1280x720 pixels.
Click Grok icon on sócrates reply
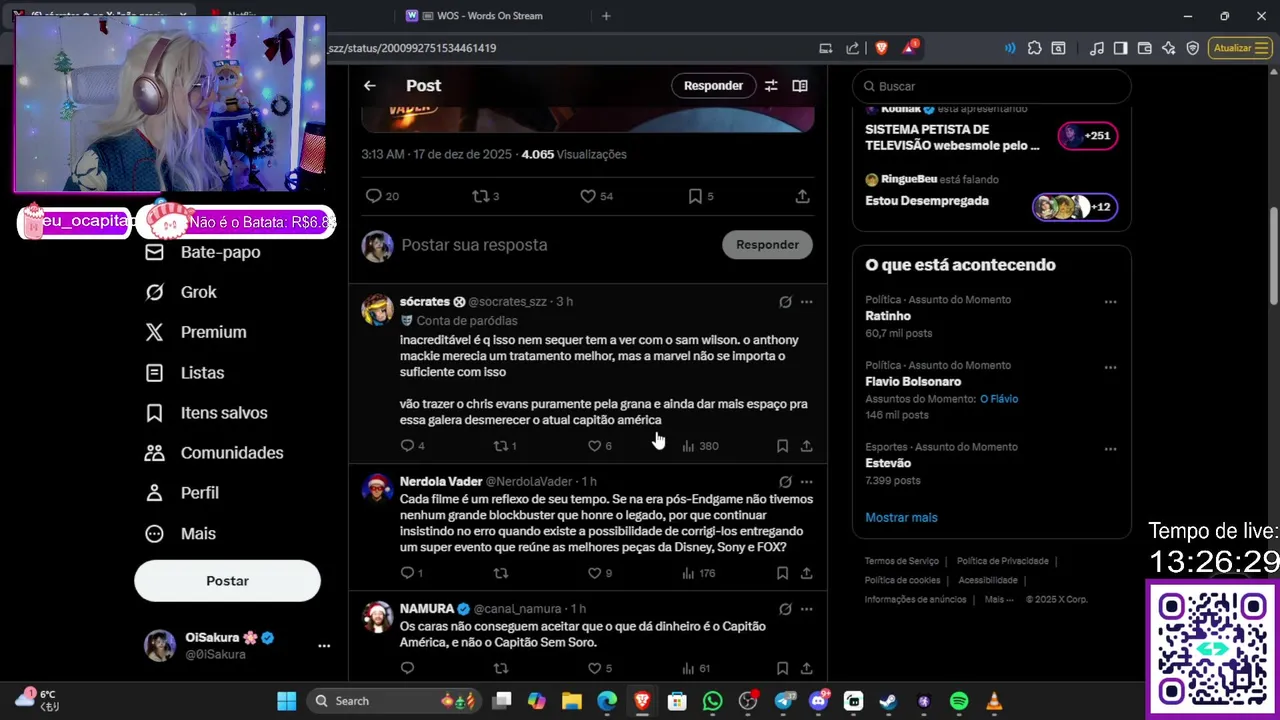pos(785,302)
